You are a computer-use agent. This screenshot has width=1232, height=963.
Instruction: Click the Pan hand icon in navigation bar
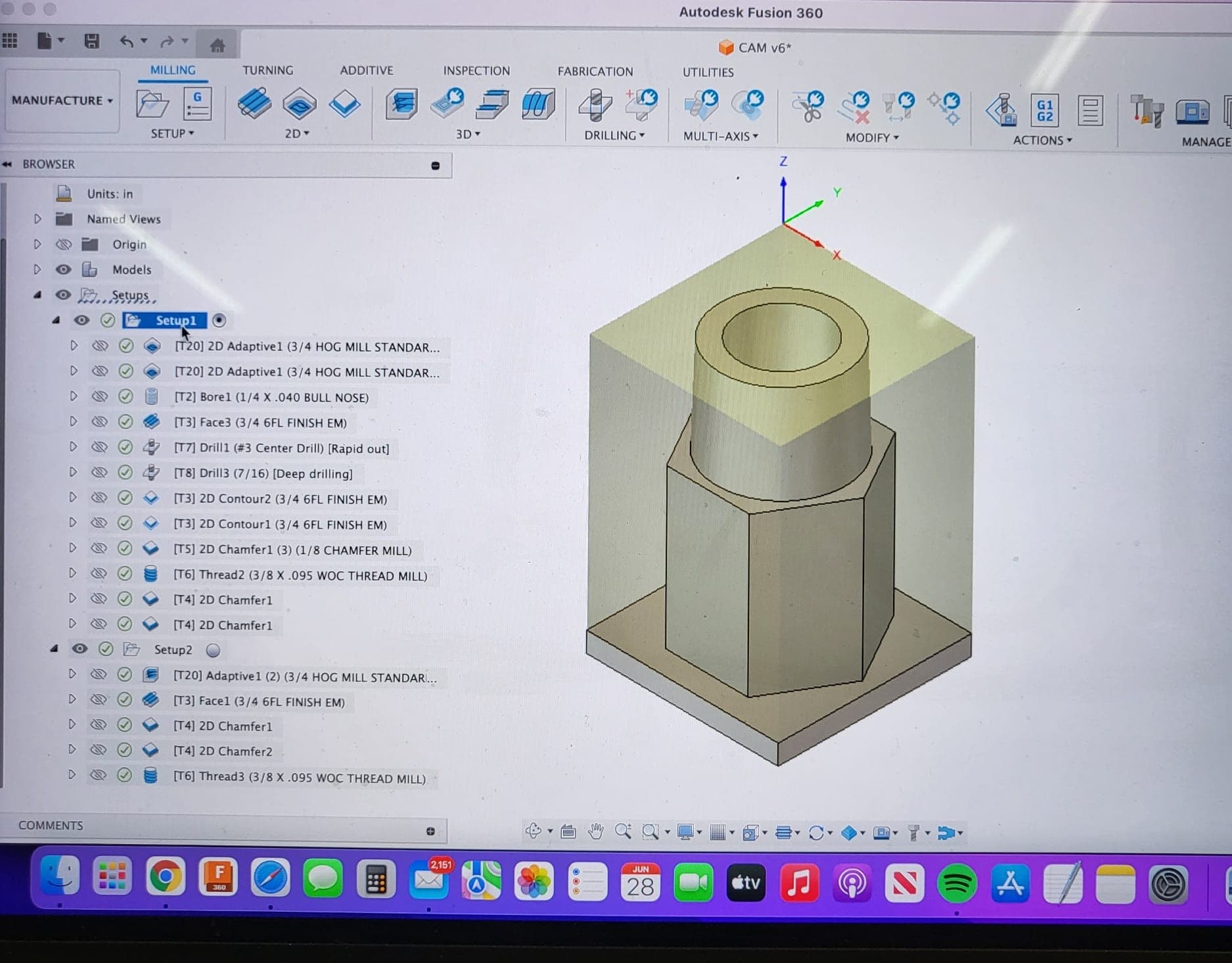pos(595,832)
